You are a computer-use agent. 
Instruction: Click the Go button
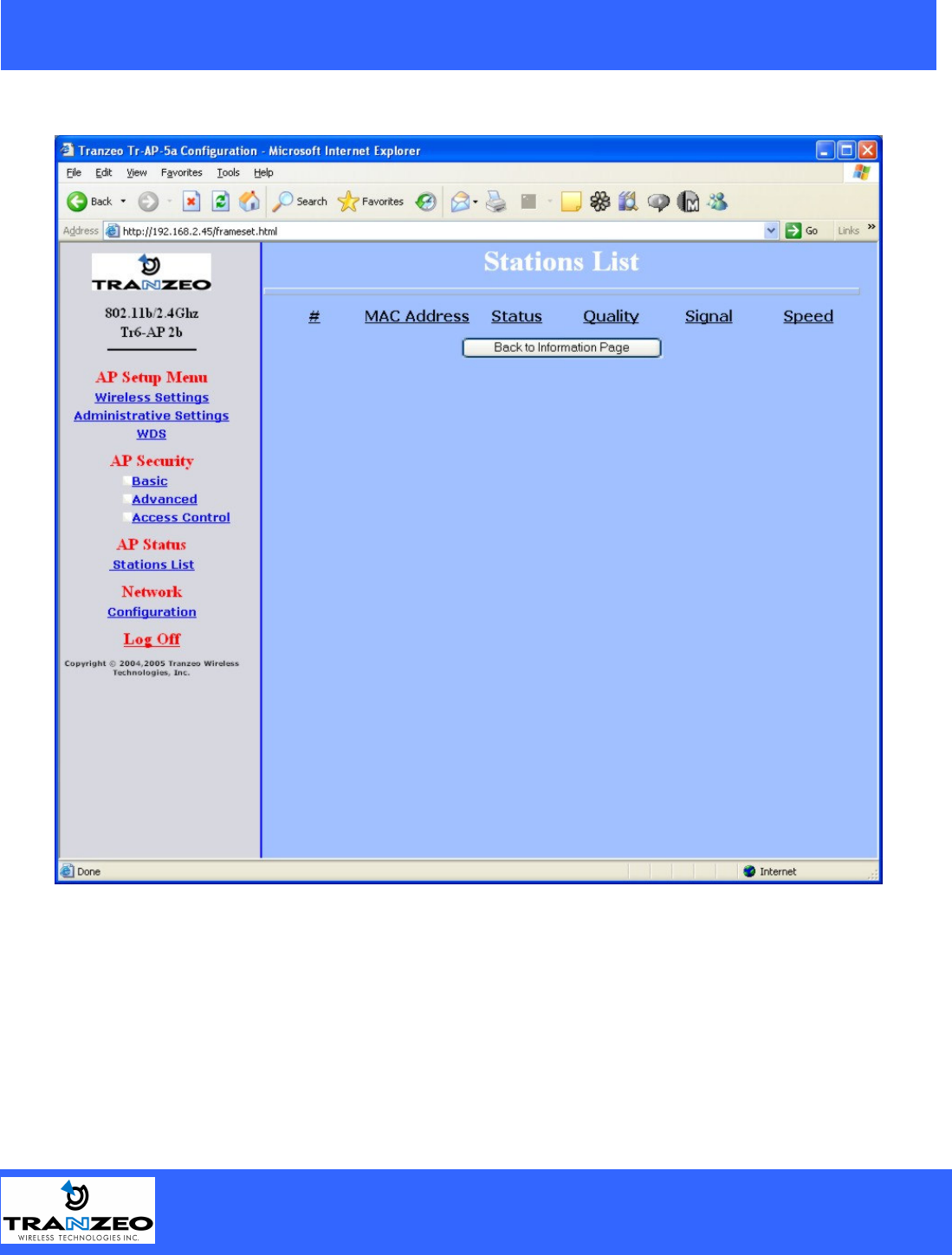pos(802,231)
